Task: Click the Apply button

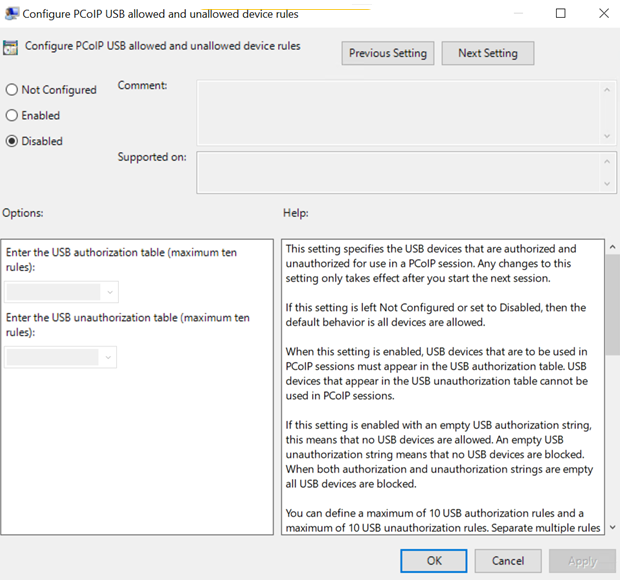Action: tap(582, 561)
